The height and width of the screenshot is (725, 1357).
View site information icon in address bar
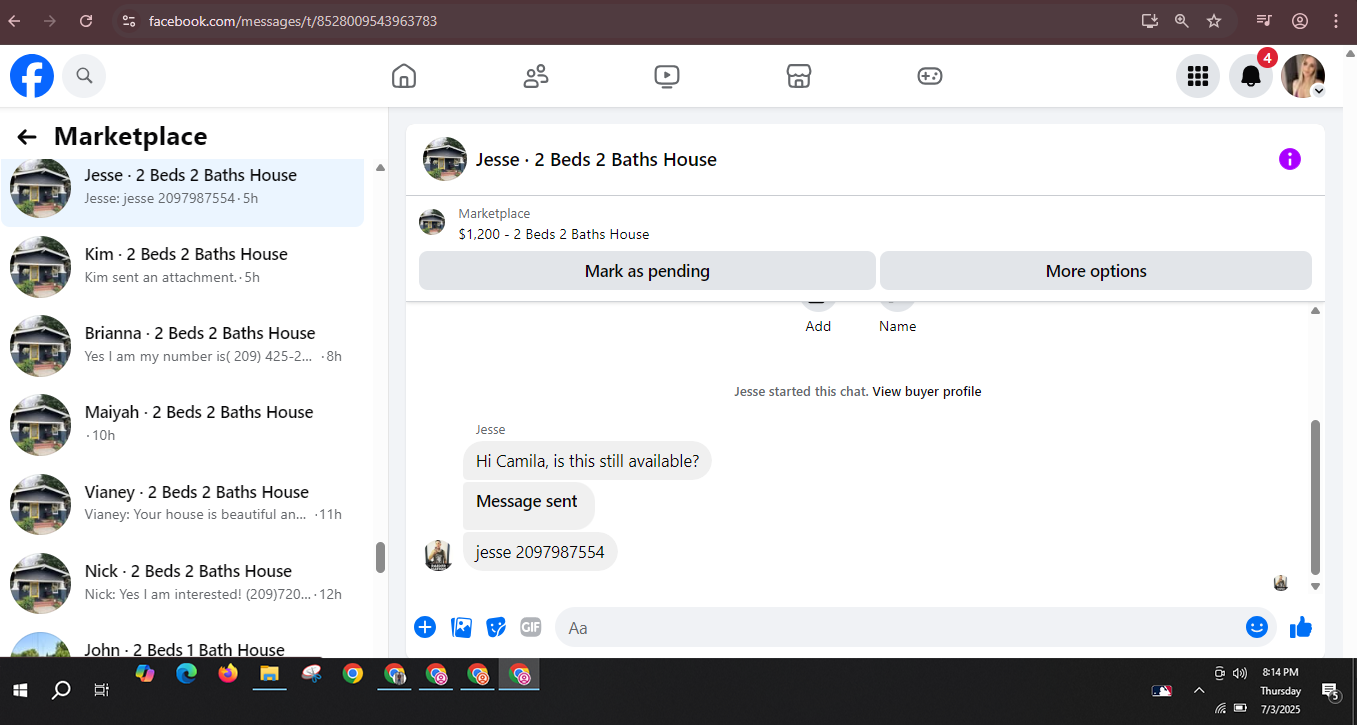click(x=128, y=21)
